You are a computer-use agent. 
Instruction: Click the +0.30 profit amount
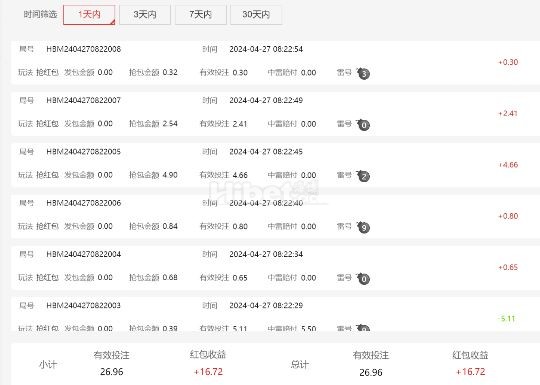tap(508, 62)
